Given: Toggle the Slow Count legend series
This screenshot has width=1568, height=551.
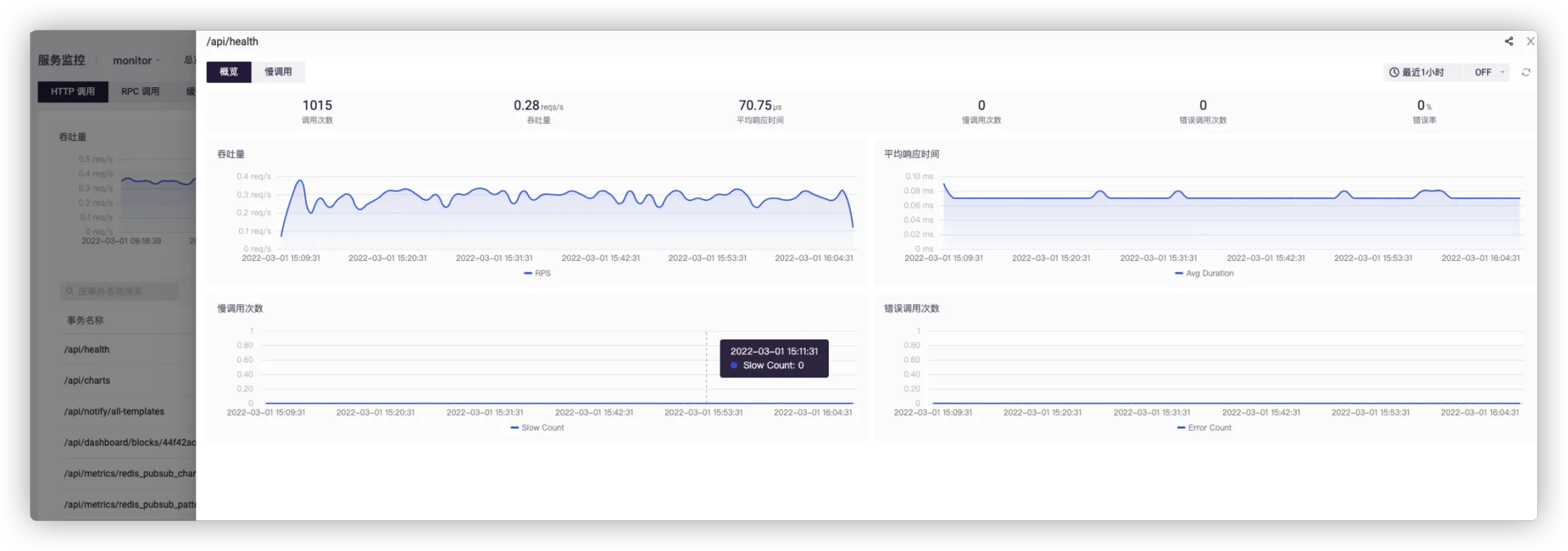Looking at the screenshot, I should (537, 428).
